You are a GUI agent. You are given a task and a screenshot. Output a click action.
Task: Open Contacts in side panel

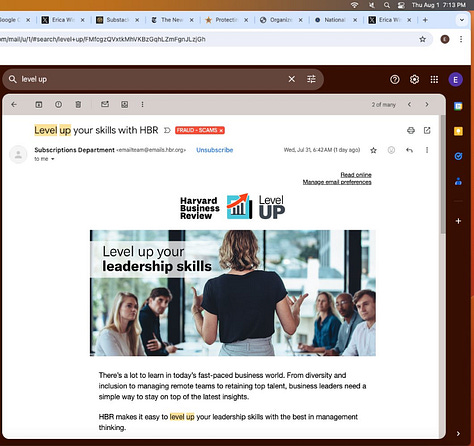(458, 181)
